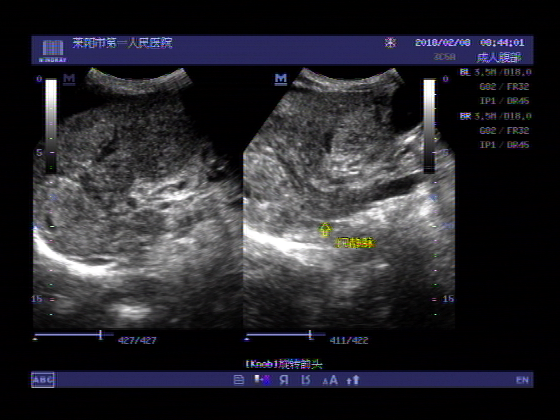
Task: Activate the right ultrasound image window
Action: coord(349,198)
